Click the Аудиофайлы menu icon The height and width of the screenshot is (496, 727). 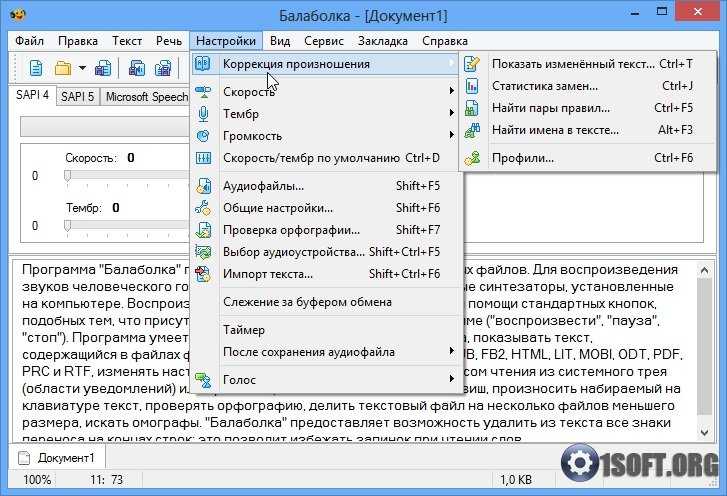tap(203, 186)
